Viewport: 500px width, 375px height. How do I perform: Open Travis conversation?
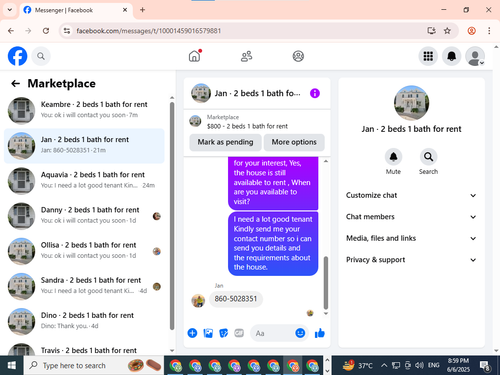(84, 348)
